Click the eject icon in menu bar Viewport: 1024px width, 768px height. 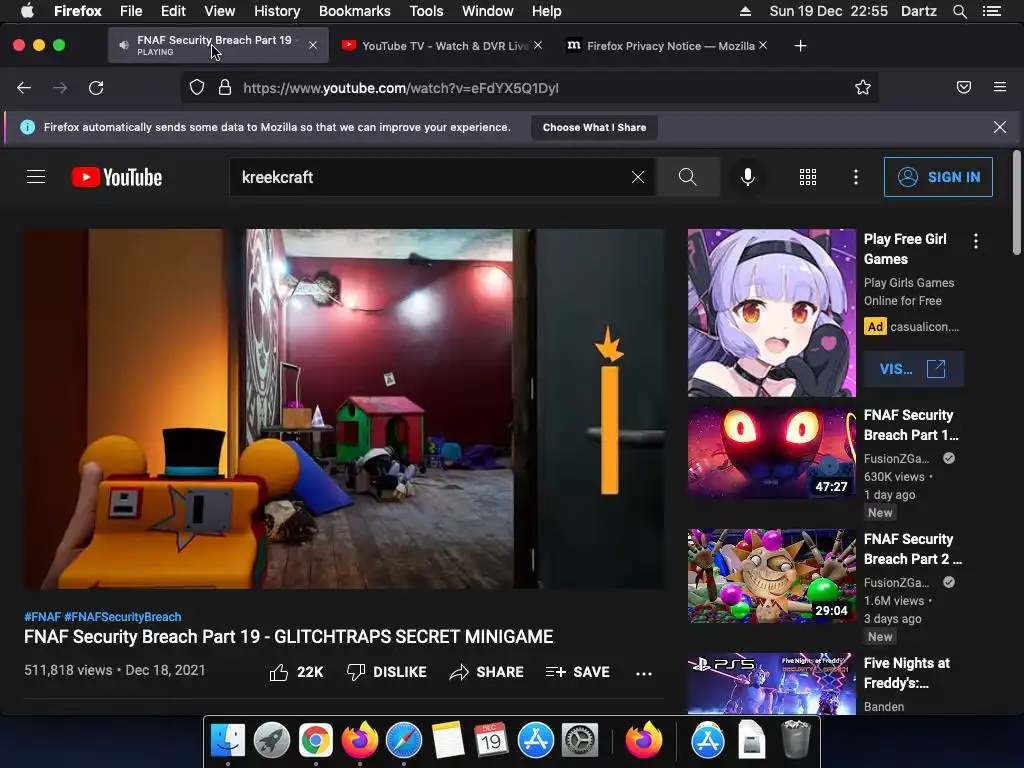pyautogui.click(x=745, y=11)
